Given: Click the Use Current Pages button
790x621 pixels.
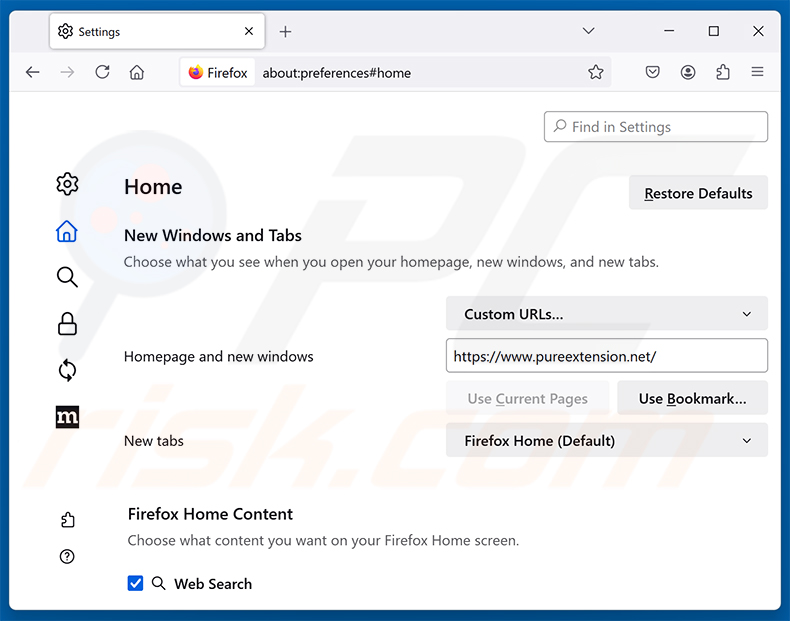Looking at the screenshot, I should 528,398.
